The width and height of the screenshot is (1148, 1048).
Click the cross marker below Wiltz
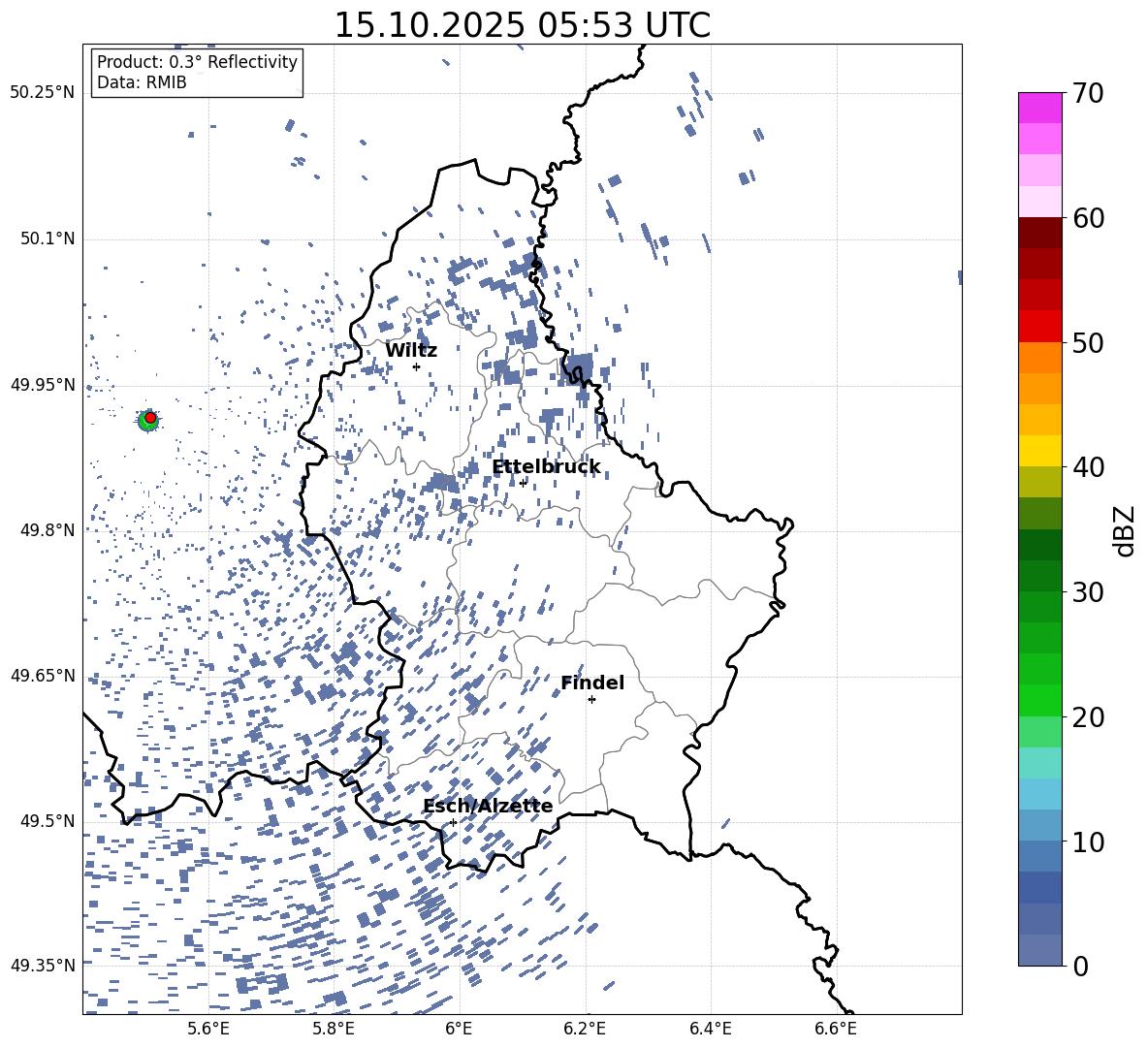point(417,366)
